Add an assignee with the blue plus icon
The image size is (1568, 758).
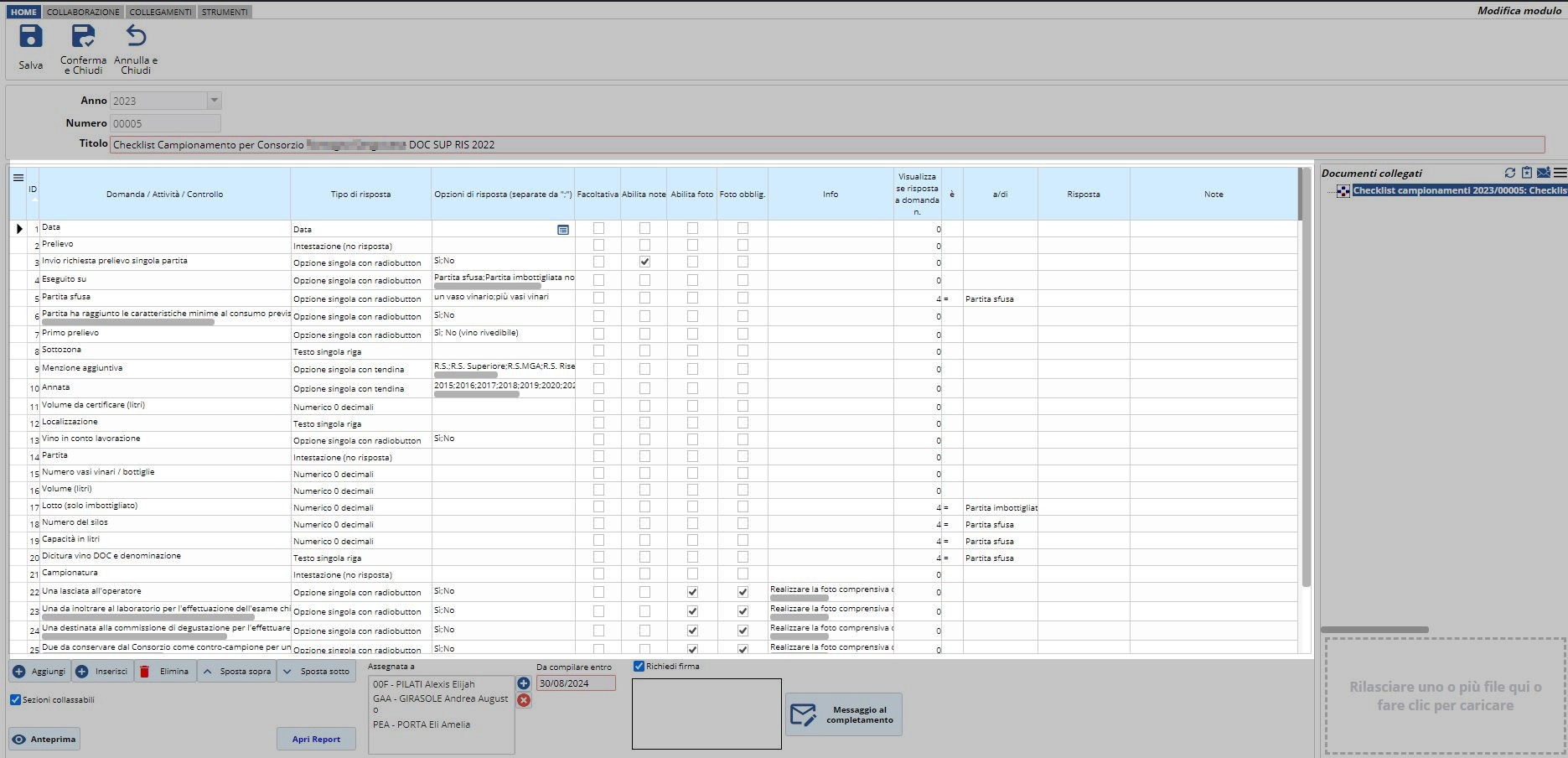pos(524,683)
